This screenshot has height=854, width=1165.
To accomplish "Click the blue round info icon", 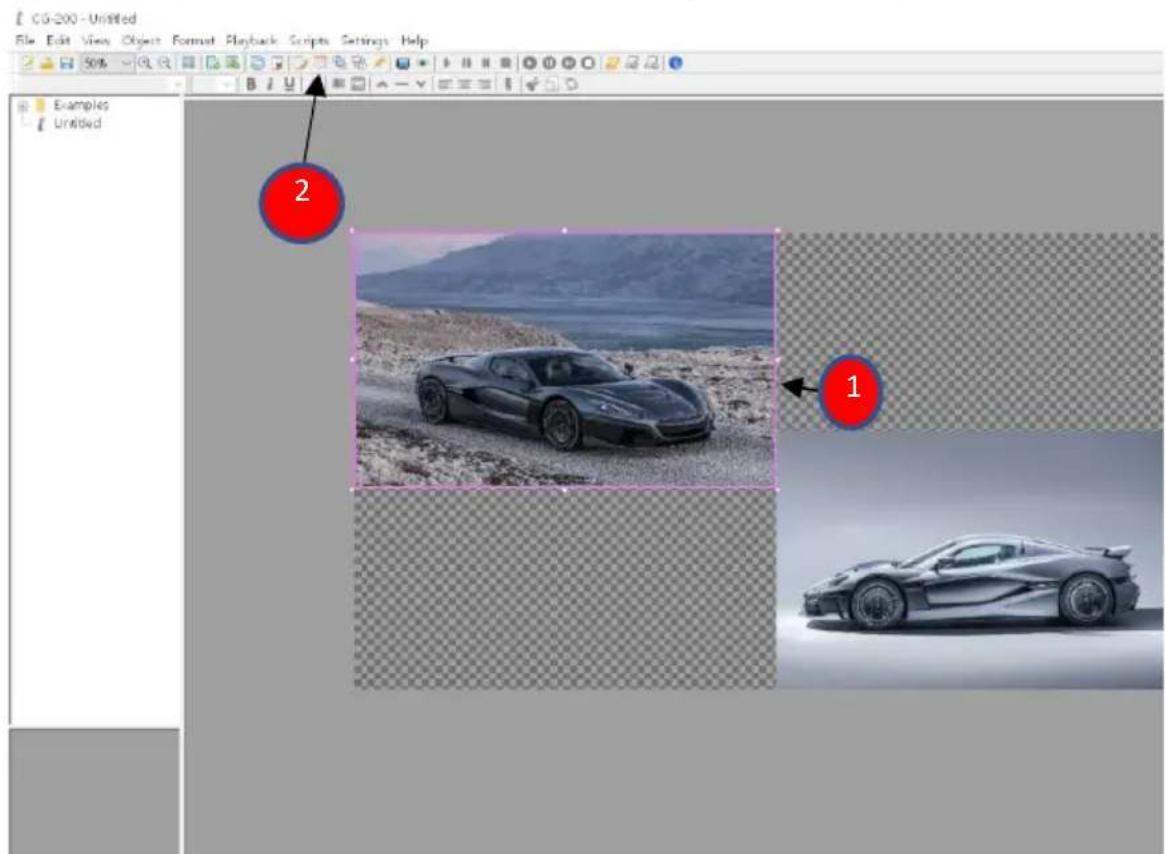I will (x=675, y=63).
